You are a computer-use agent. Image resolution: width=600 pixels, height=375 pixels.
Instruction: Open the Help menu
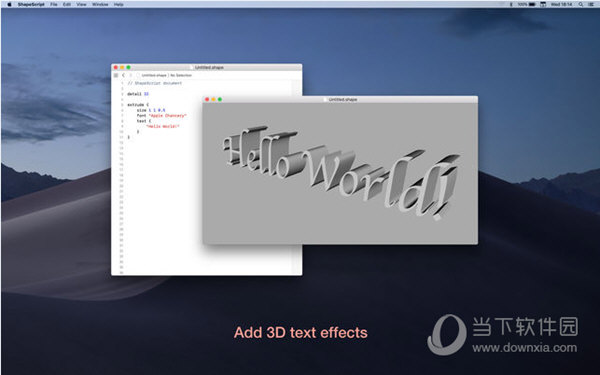coord(119,4)
